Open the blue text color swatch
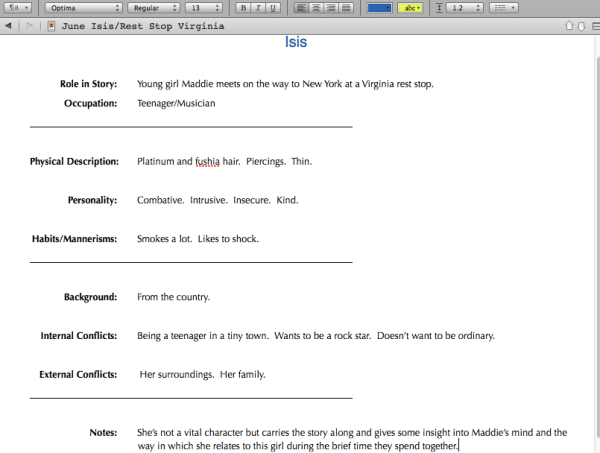Screen dimensions: 600x453 click(x=379, y=8)
